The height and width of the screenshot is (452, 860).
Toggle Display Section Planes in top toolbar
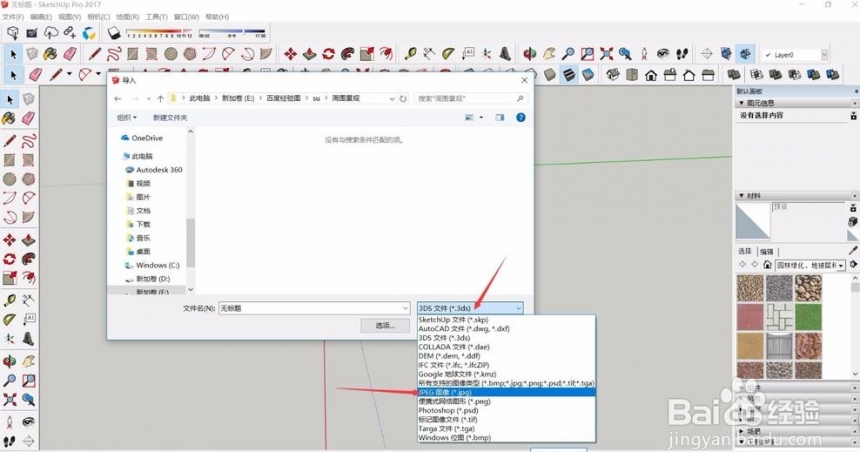tap(726, 54)
